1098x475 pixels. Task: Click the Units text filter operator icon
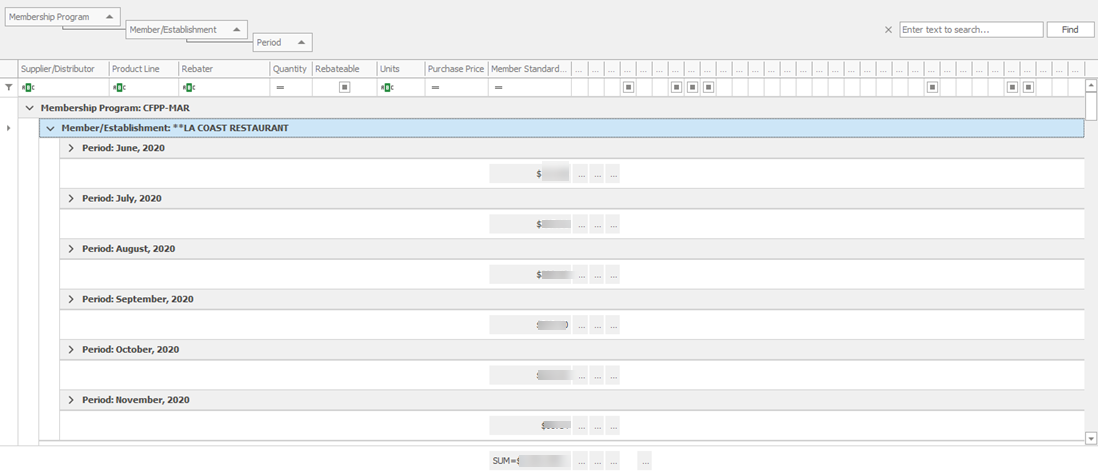tap(387, 88)
